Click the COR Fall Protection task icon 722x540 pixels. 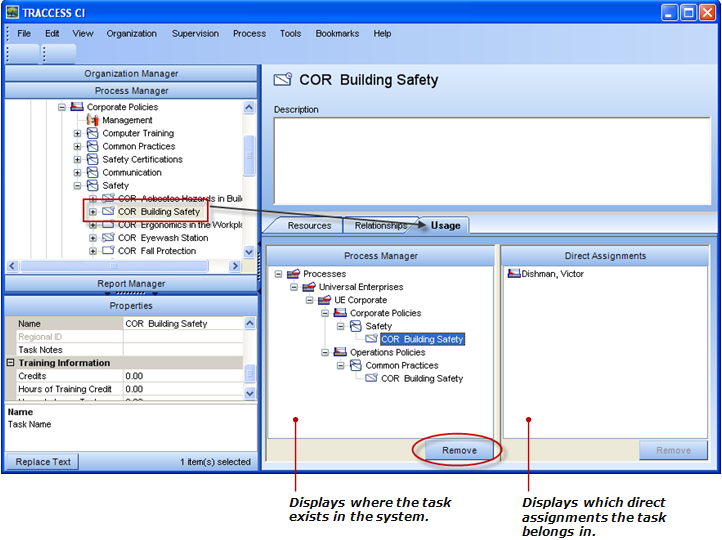click(108, 251)
